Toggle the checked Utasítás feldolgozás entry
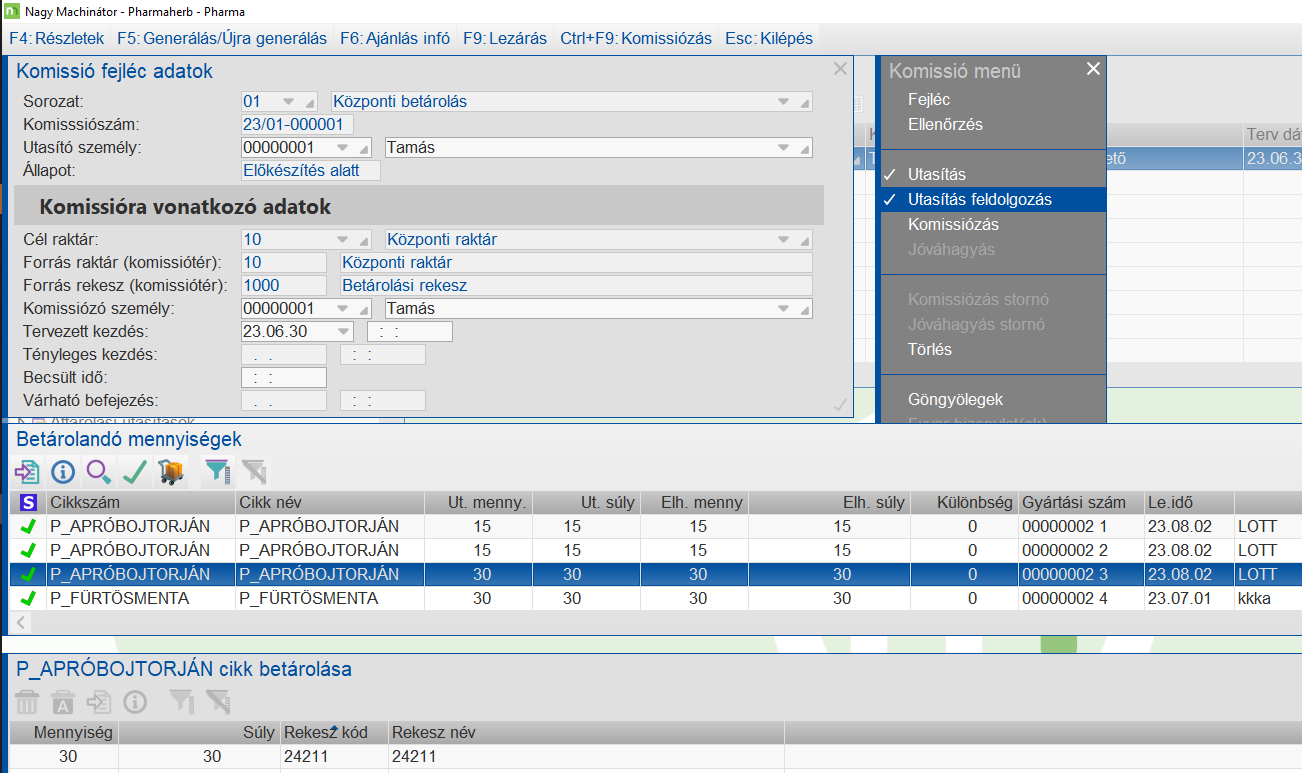 click(x=979, y=199)
